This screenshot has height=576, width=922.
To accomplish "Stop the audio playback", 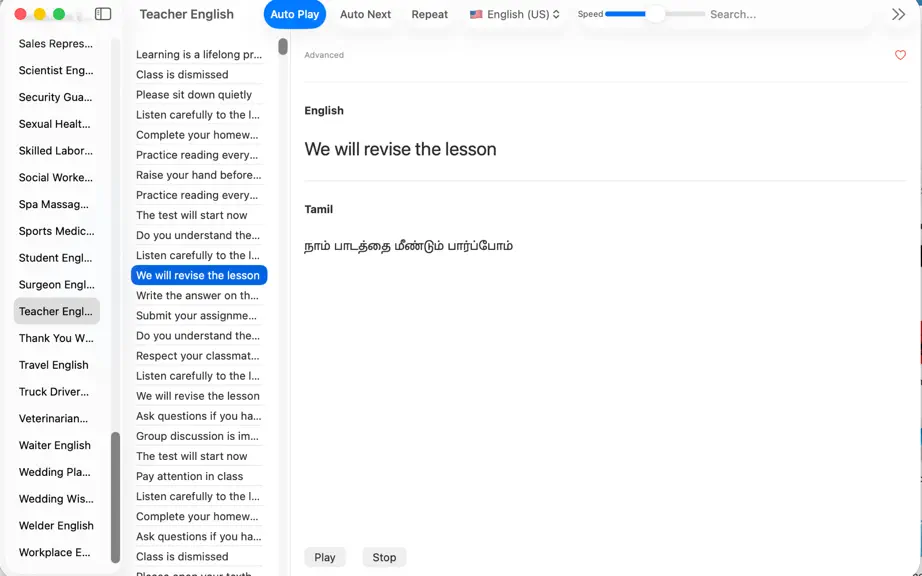I will [384, 557].
